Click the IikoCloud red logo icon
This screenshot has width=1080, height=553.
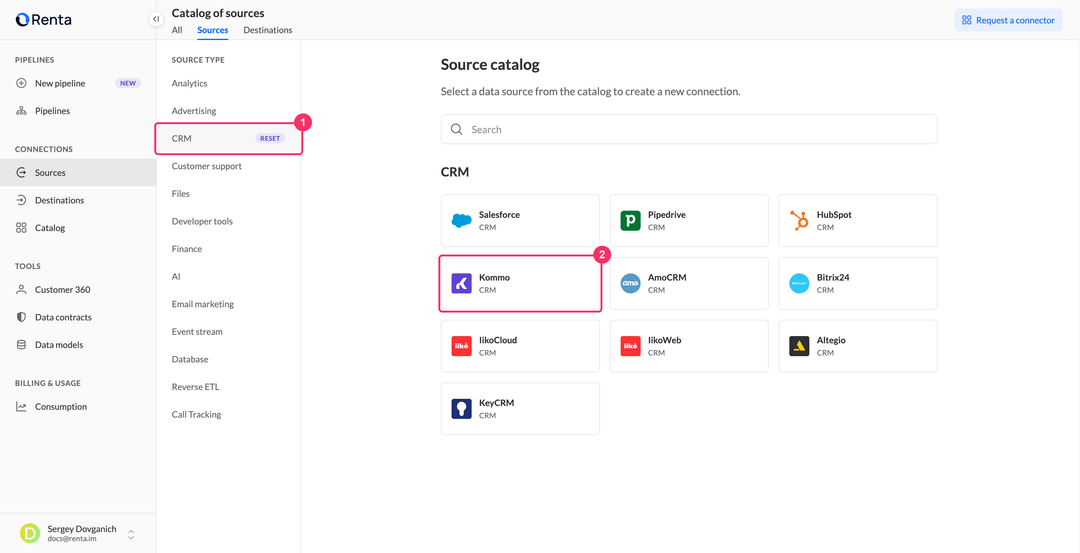tap(461, 346)
